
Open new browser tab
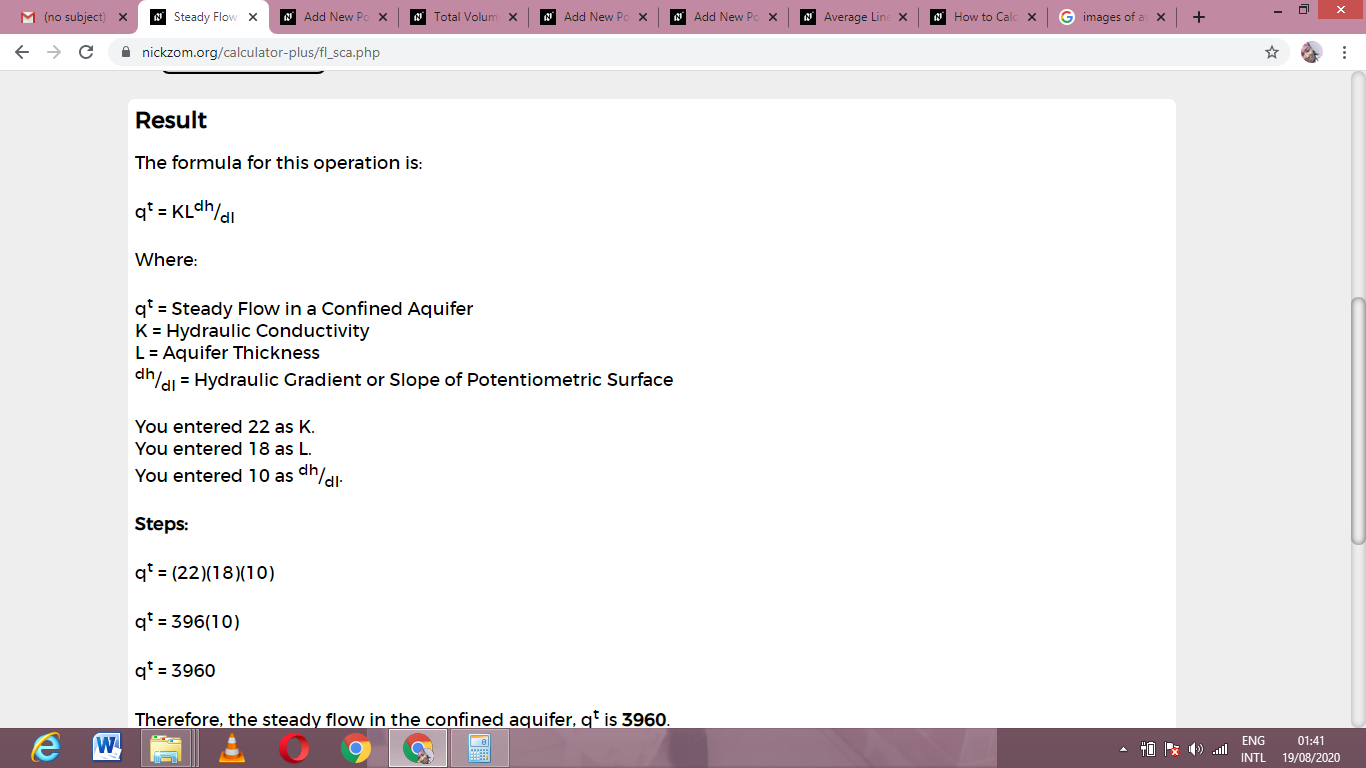[1199, 17]
